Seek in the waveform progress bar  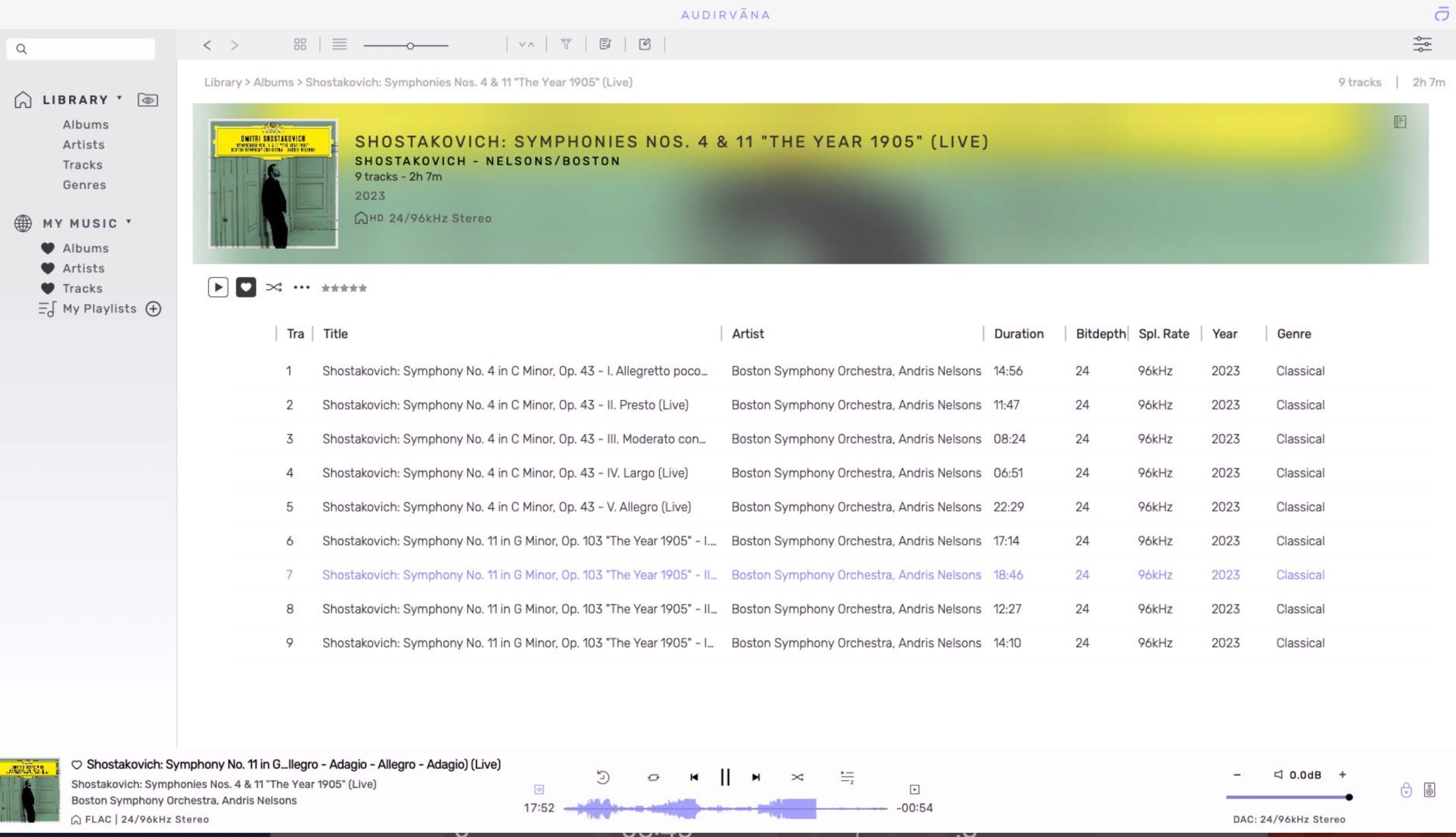[725, 809]
